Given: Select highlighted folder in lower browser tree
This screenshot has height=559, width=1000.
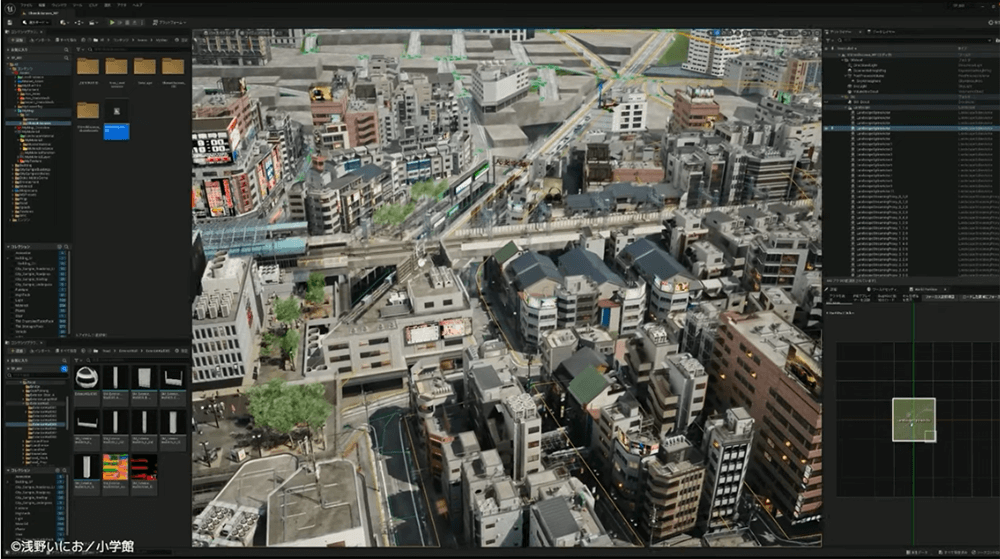Looking at the screenshot, I should pyautogui.click(x=38, y=423).
